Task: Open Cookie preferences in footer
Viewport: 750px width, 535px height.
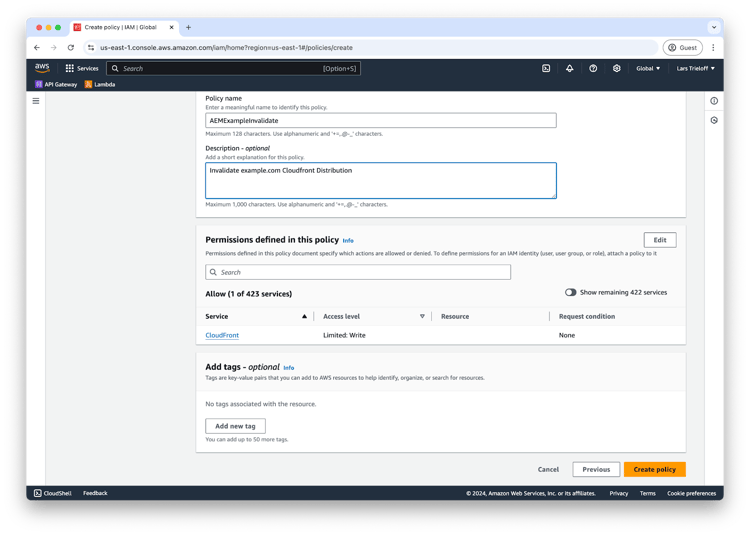Action: click(692, 493)
